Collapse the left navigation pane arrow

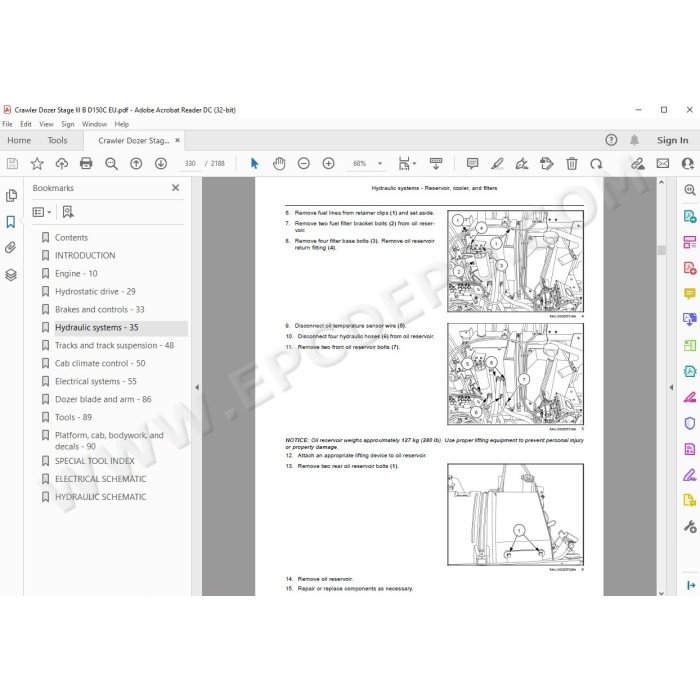(197, 388)
